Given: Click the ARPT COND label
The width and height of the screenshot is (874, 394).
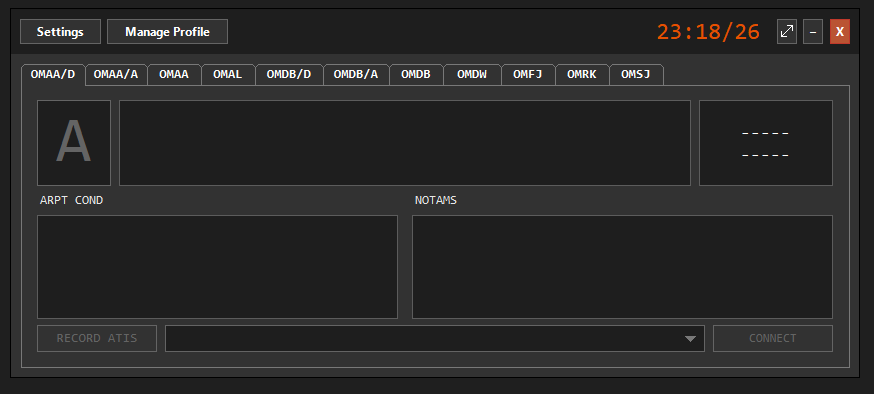Looking at the screenshot, I should click(x=71, y=200).
